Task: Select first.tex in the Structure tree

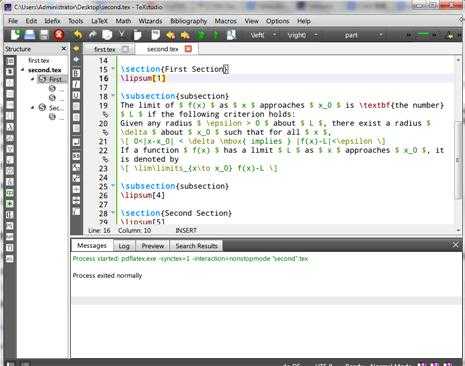Action: click(x=39, y=61)
